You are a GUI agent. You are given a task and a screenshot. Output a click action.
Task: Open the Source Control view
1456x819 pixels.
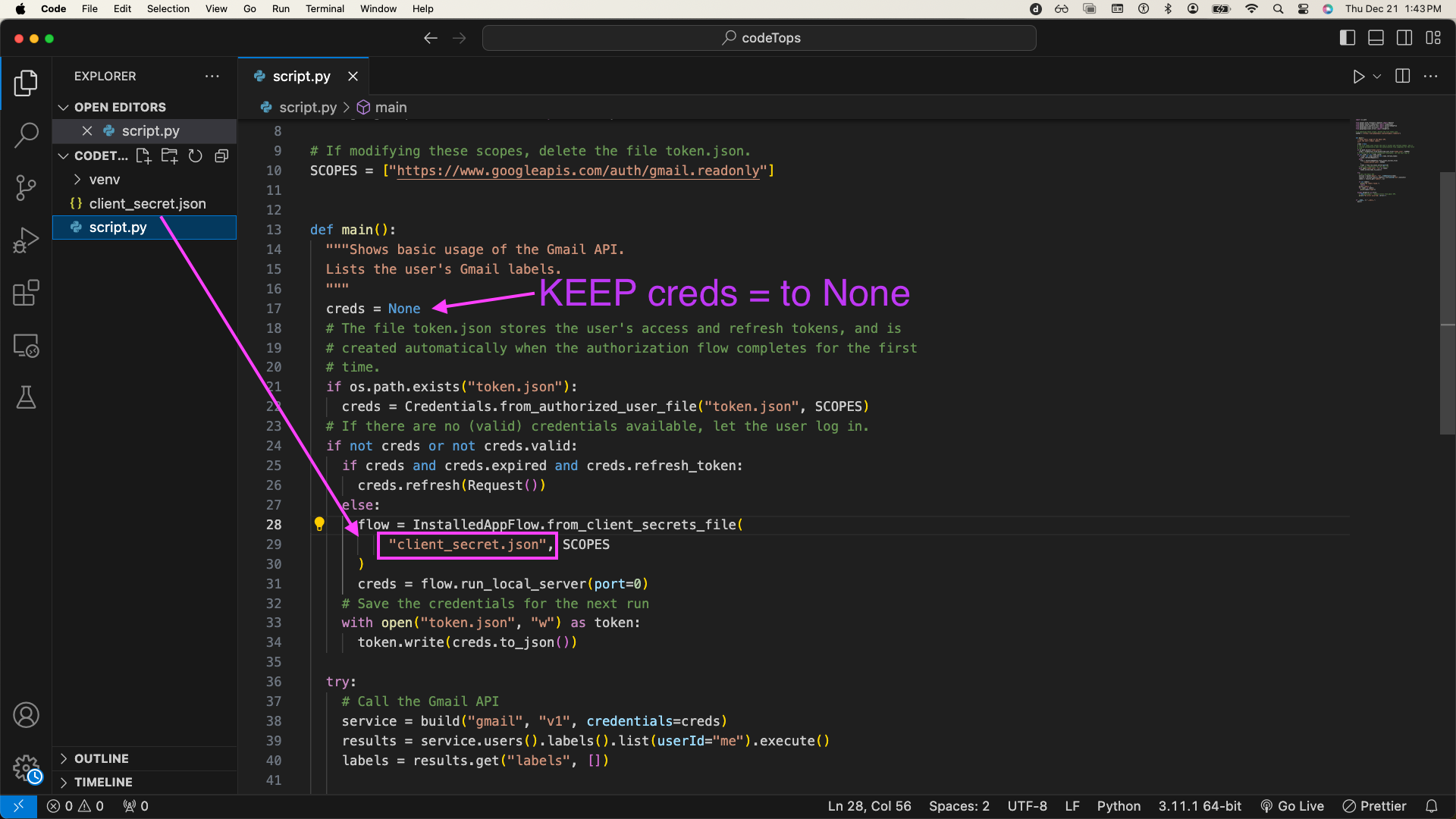[x=26, y=187]
